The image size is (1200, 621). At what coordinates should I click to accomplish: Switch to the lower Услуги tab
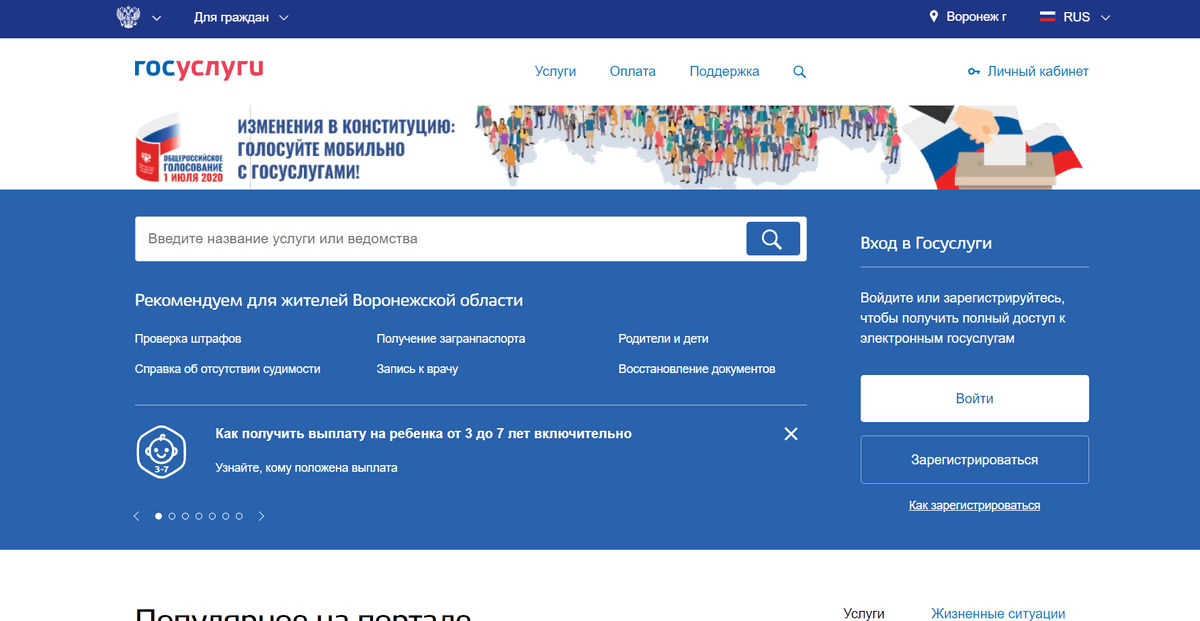(x=864, y=613)
